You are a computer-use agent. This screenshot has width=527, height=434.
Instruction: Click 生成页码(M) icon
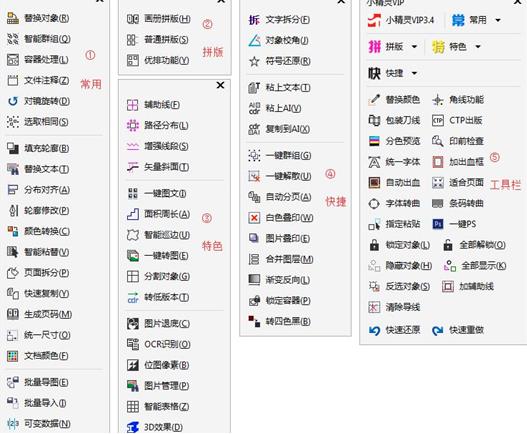tap(13, 314)
